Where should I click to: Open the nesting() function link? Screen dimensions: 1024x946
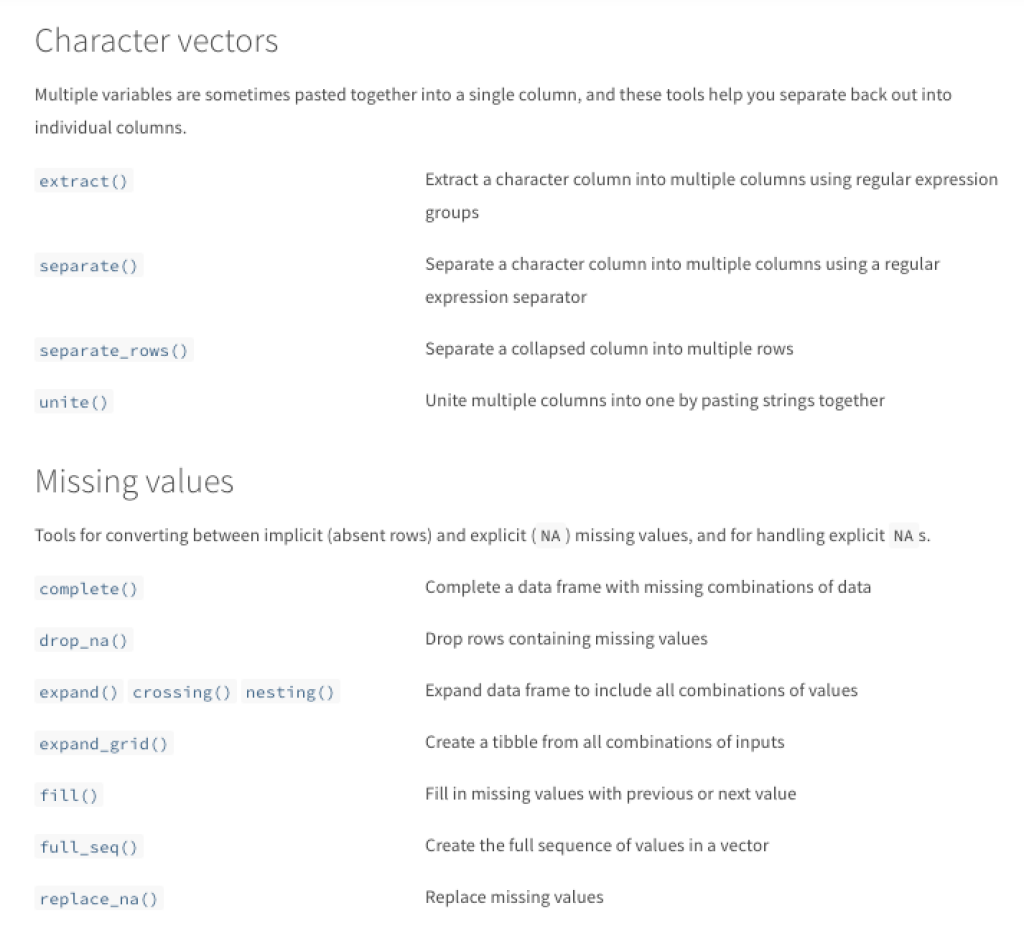[291, 692]
